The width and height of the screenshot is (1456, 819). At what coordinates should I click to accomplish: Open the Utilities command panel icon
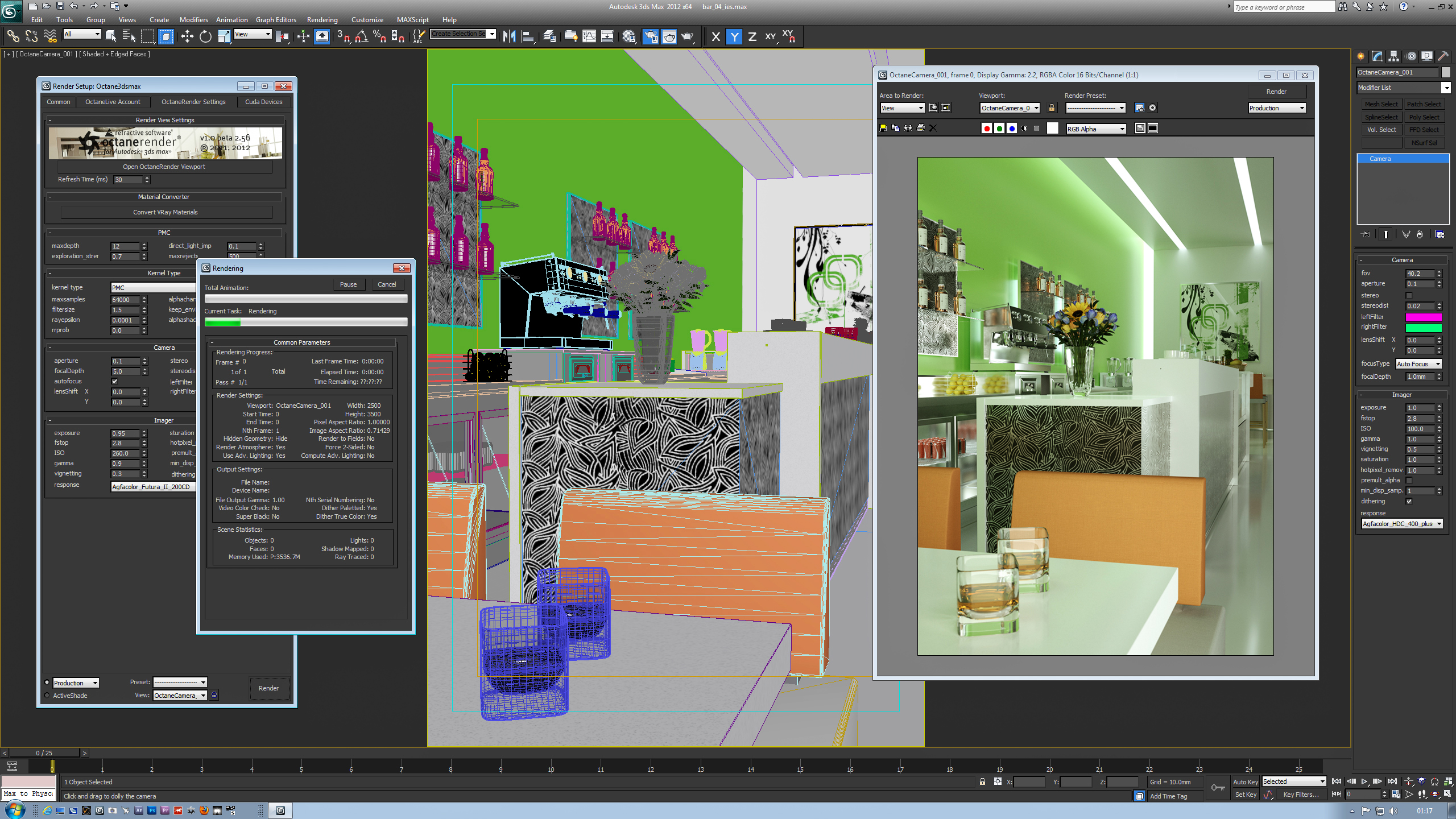[1443, 56]
